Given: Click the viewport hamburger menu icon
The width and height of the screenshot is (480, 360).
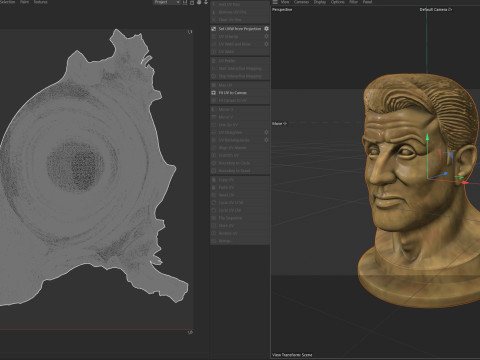Looking at the screenshot, I should 275,2.
